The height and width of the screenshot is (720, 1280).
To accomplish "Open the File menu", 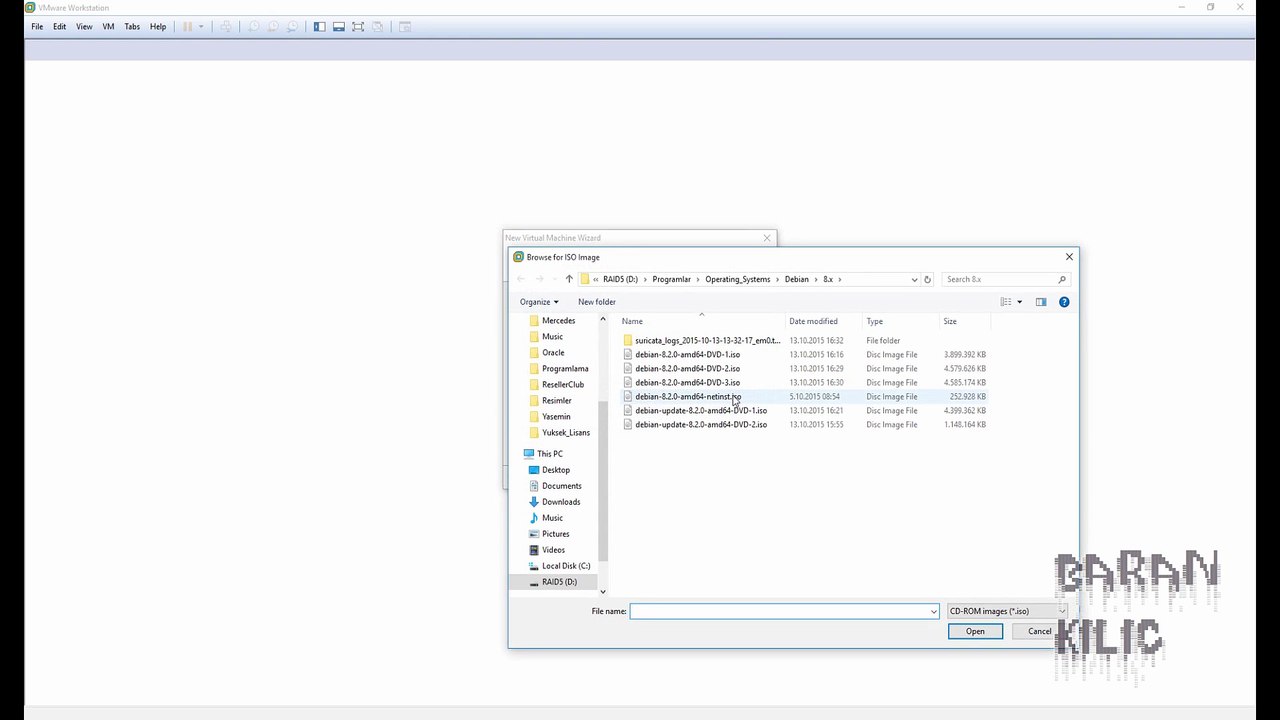I will 37,27.
